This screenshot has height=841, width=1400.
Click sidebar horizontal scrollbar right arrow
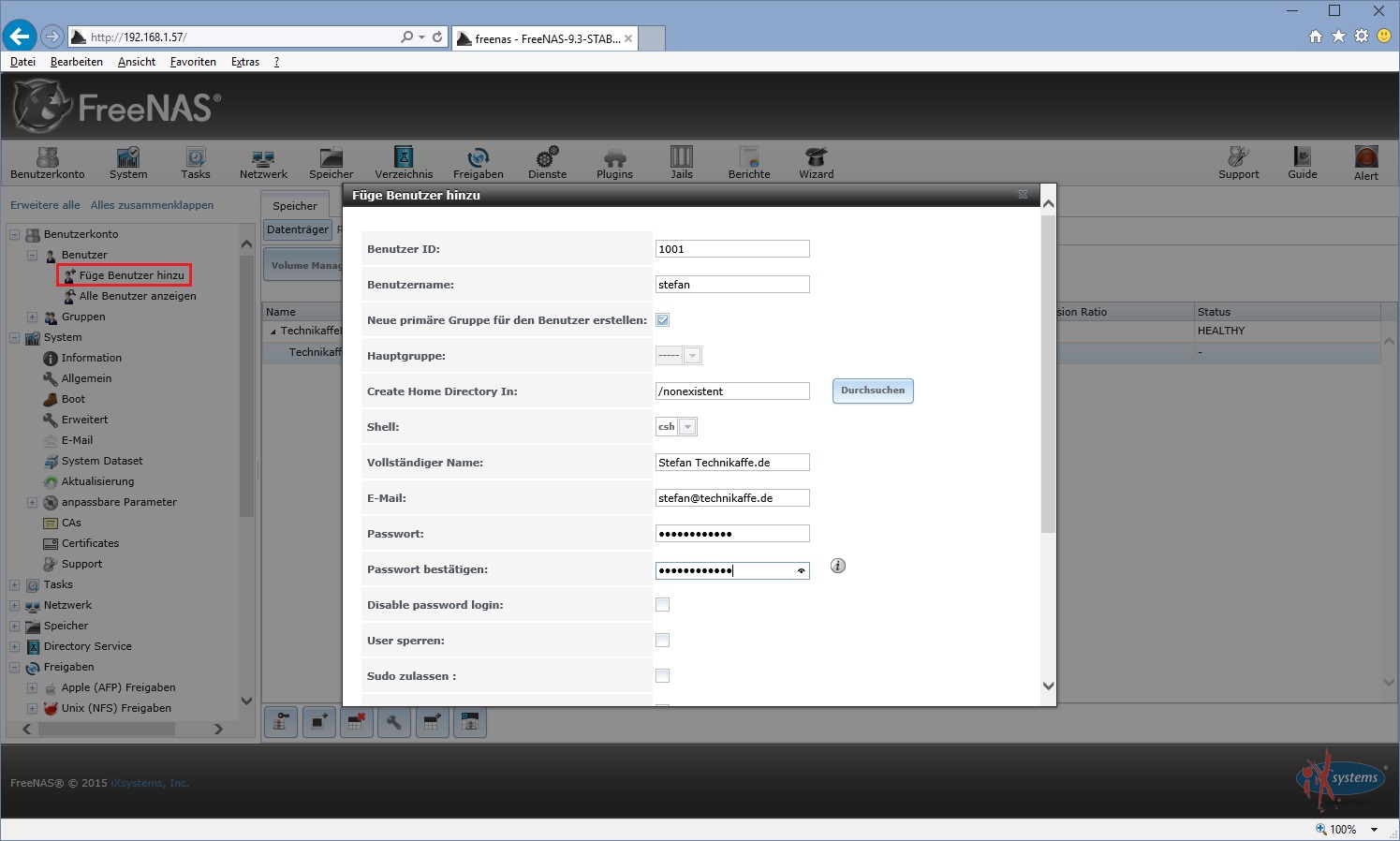pos(218,729)
